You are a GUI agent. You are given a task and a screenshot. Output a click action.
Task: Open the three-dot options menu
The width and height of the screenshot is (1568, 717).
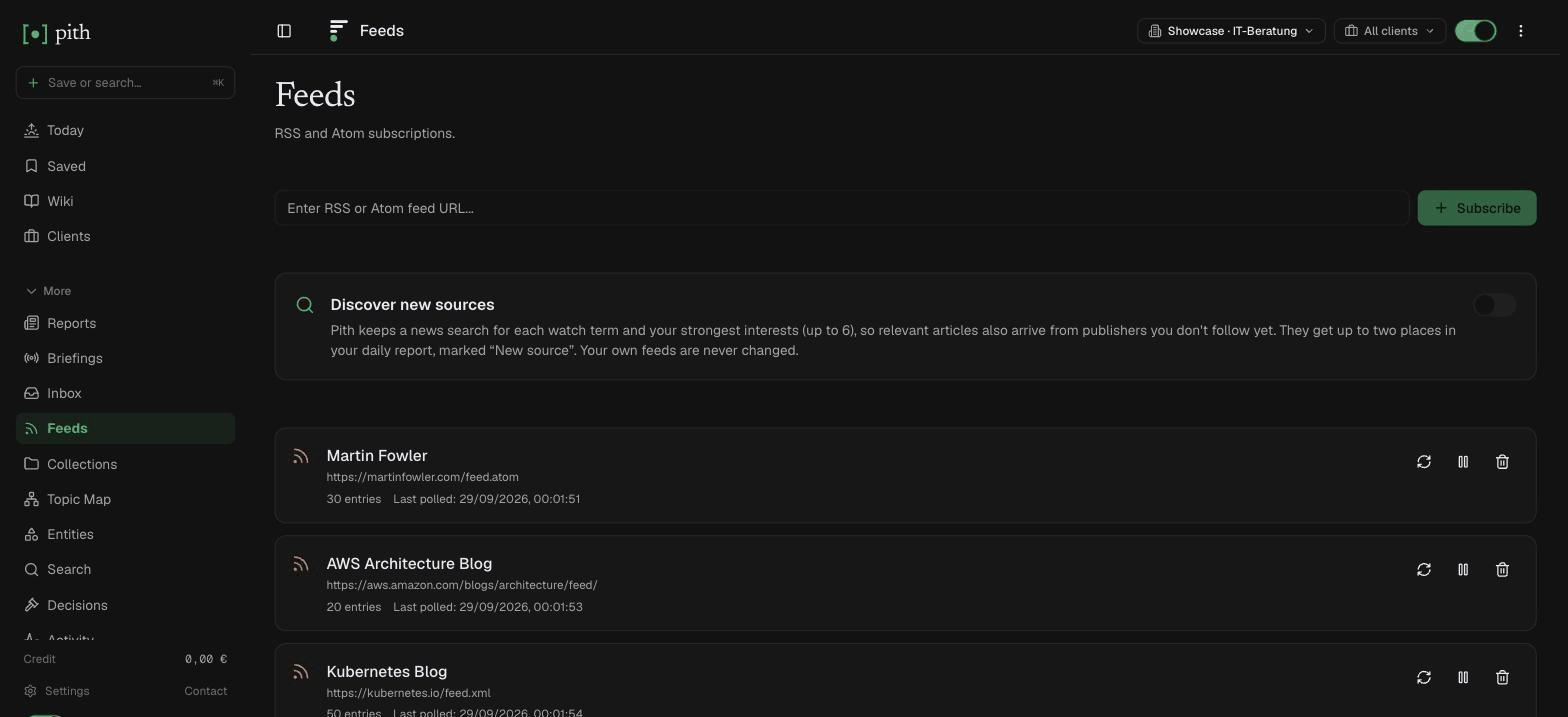point(1521,31)
